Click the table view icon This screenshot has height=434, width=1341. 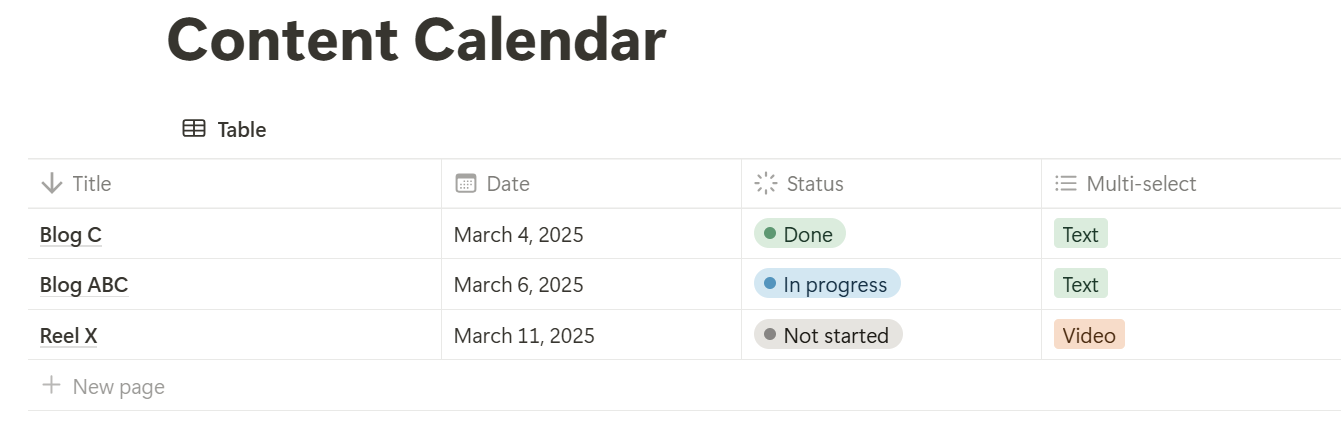tap(194, 129)
